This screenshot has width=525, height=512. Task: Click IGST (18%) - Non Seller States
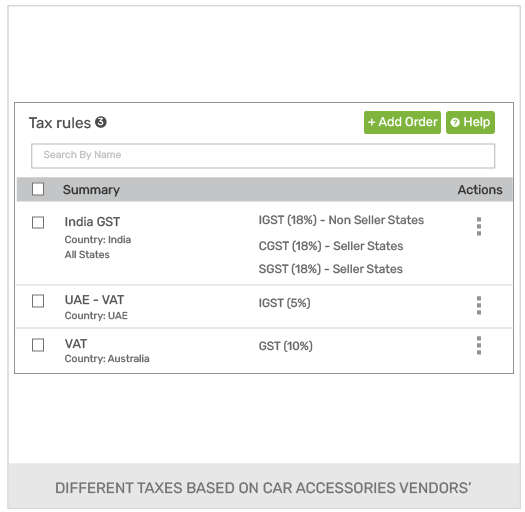[x=341, y=220]
